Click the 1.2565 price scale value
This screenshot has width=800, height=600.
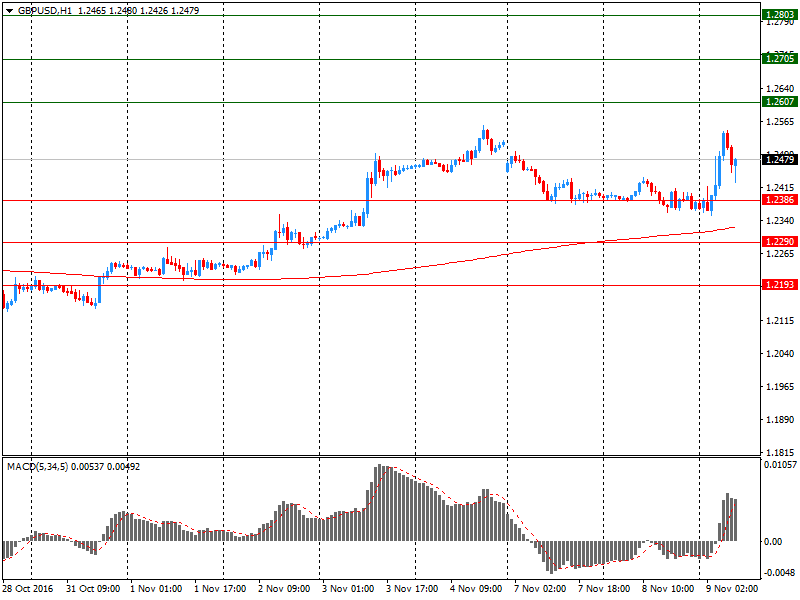point(780,121)
